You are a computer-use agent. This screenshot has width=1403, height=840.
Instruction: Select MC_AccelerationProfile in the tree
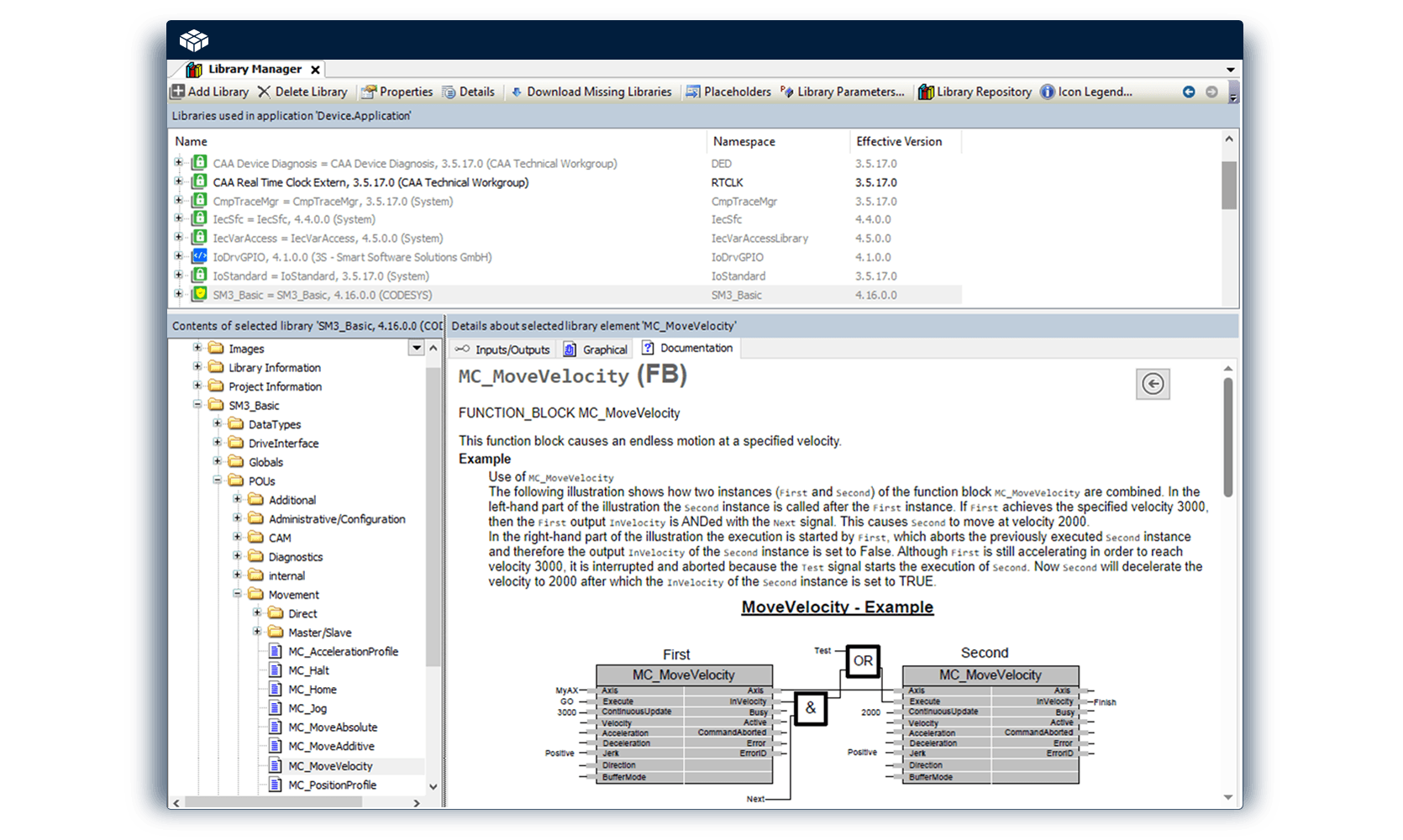click(343, 652)
